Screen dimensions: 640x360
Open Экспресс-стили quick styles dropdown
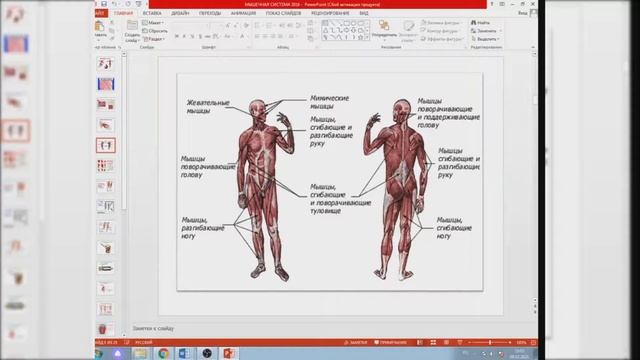[x=408, y=31]
